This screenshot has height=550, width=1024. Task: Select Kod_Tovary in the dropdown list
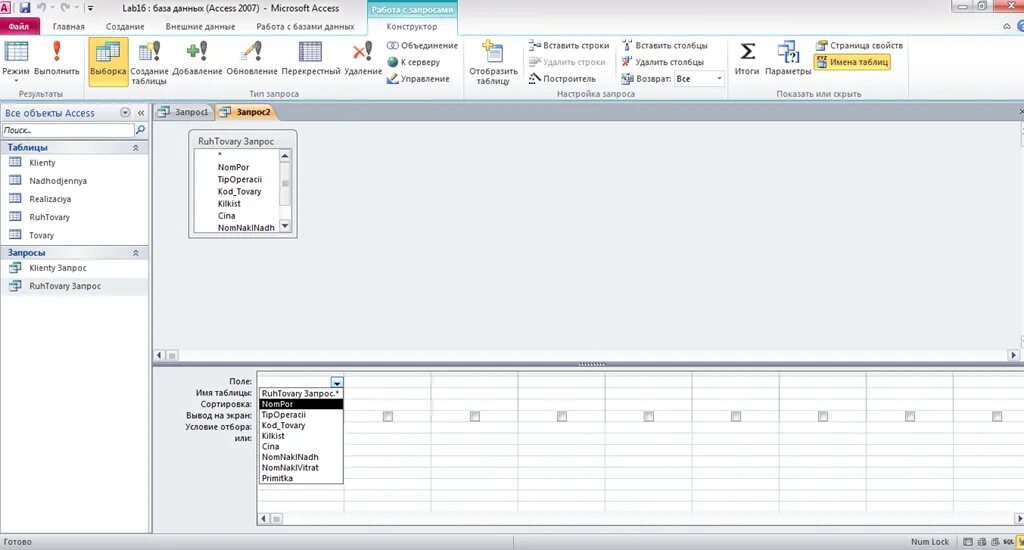pos(300,425)
